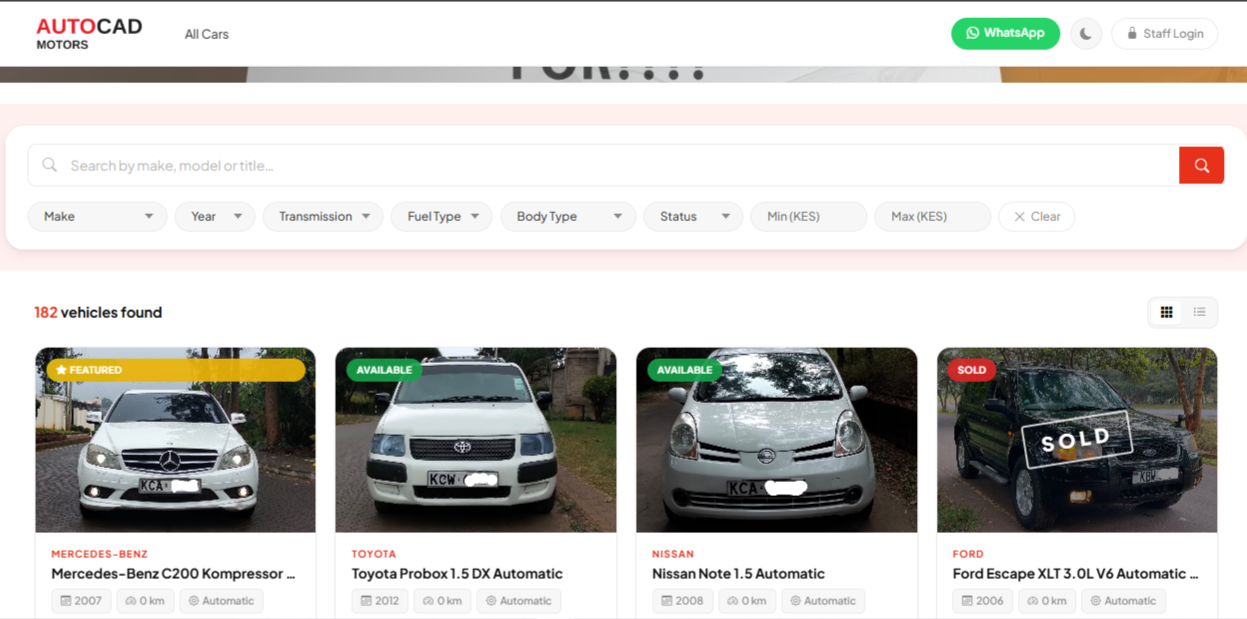Click Automatic tag on Mercedes card
The image size is (1247, 619).
click(x=222, y=601)
